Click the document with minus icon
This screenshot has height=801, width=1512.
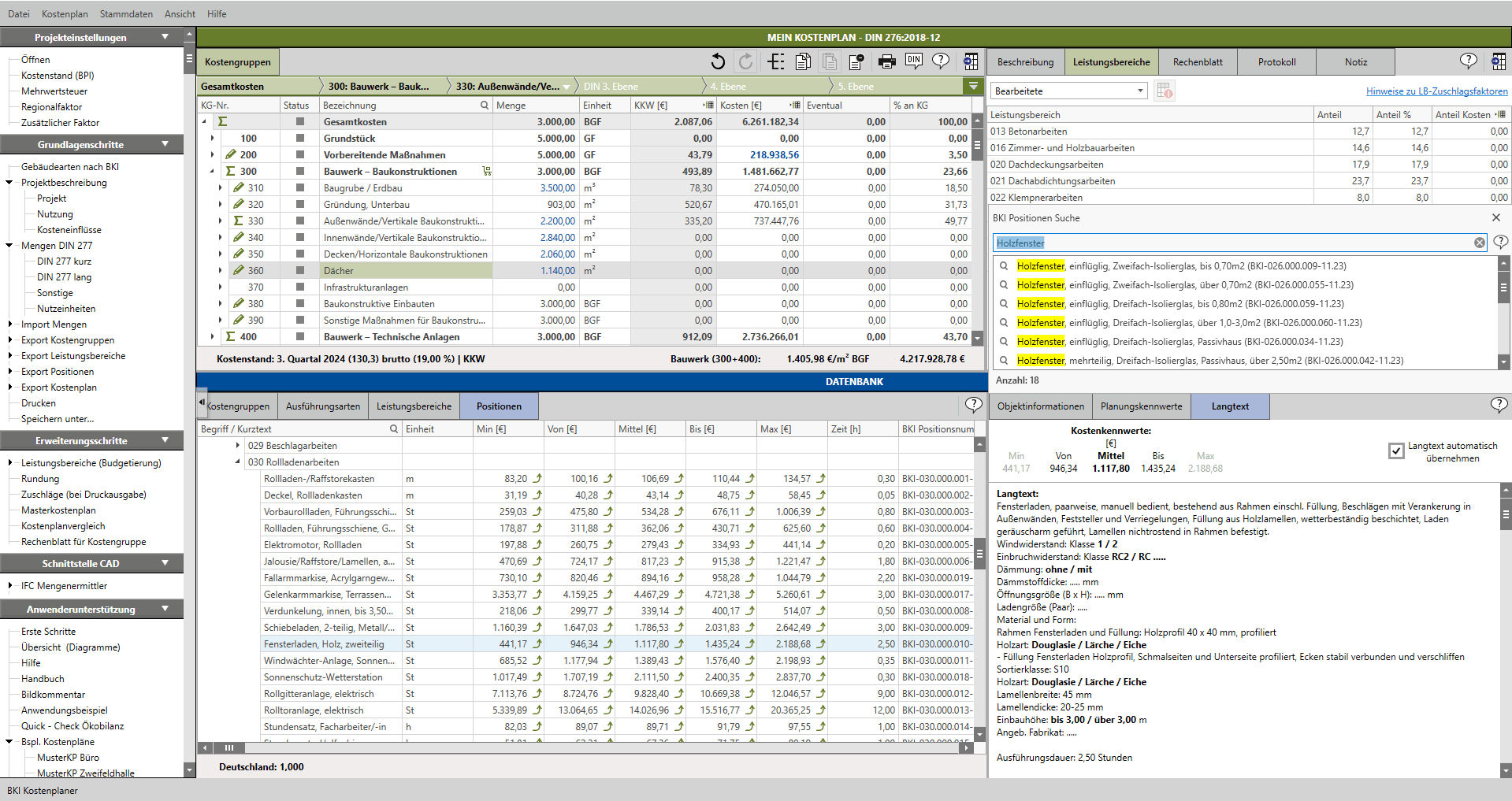[856, 61]
